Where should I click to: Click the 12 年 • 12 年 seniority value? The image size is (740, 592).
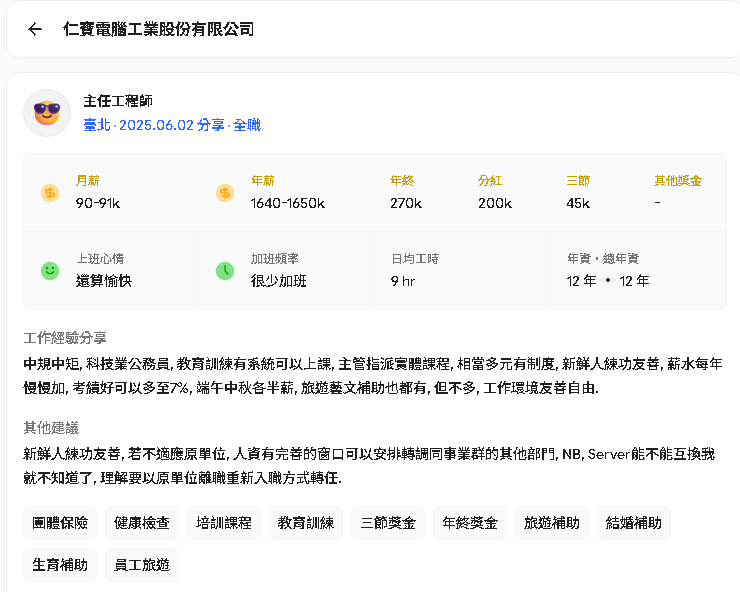point(608,281)
